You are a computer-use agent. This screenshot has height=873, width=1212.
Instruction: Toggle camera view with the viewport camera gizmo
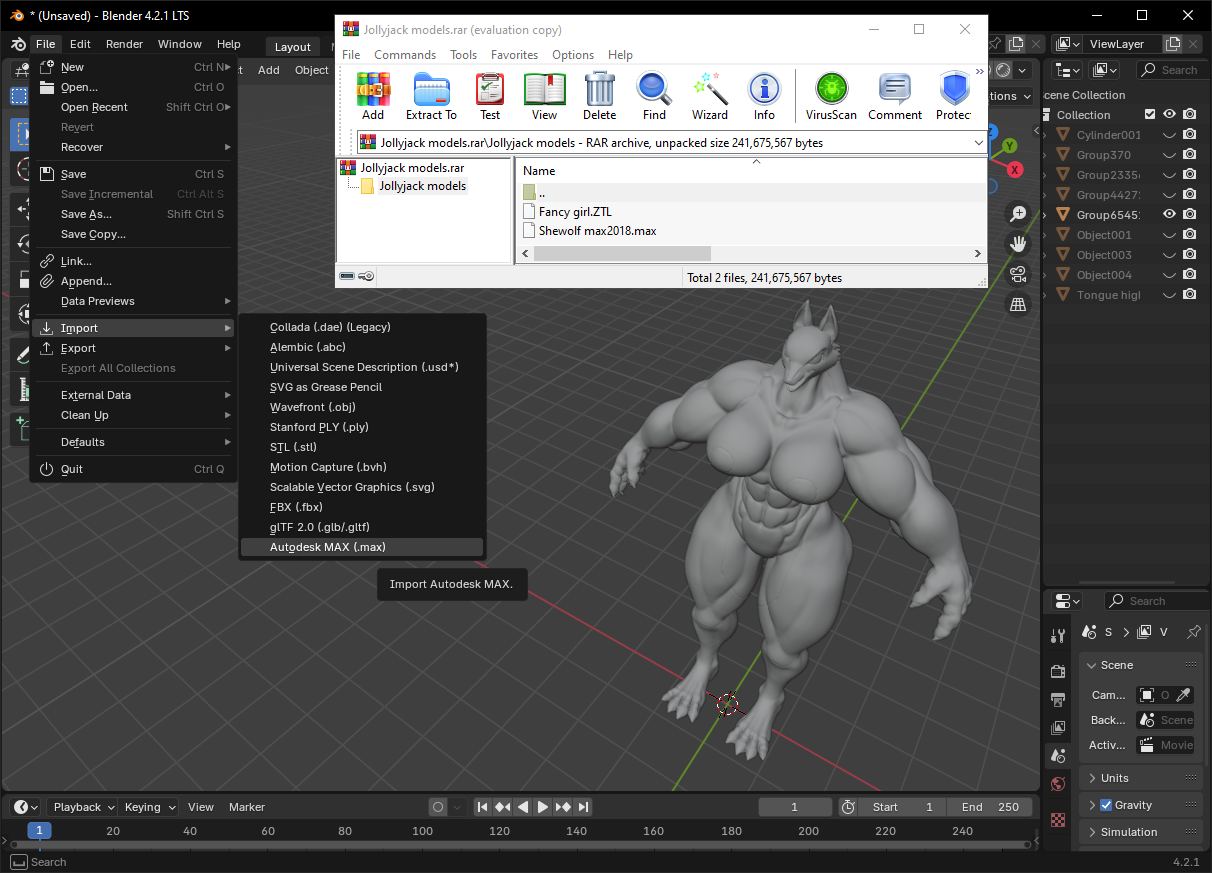click(x=1018, y=274)
